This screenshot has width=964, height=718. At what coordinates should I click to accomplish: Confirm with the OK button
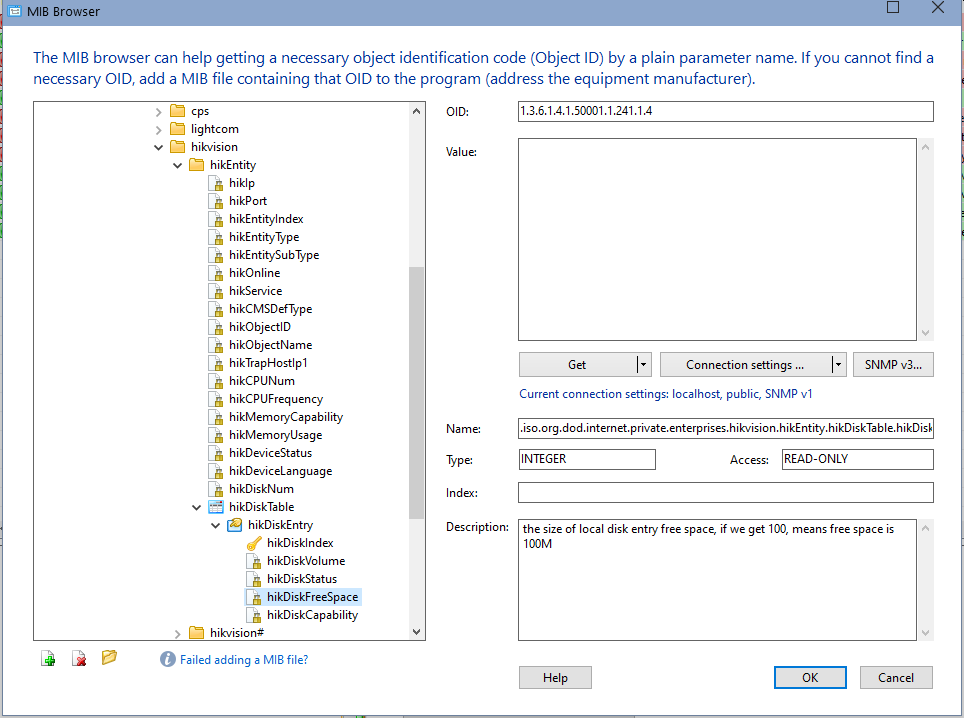point(810,677)
